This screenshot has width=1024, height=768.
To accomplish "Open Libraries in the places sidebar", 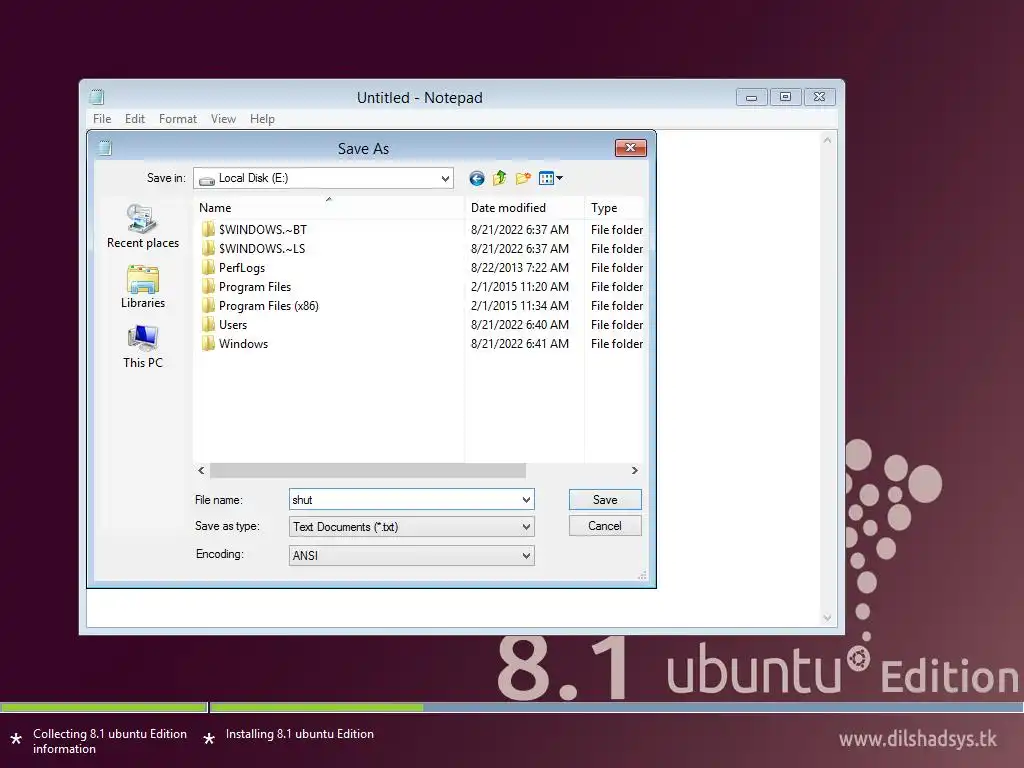I will [x=142, y=287].
